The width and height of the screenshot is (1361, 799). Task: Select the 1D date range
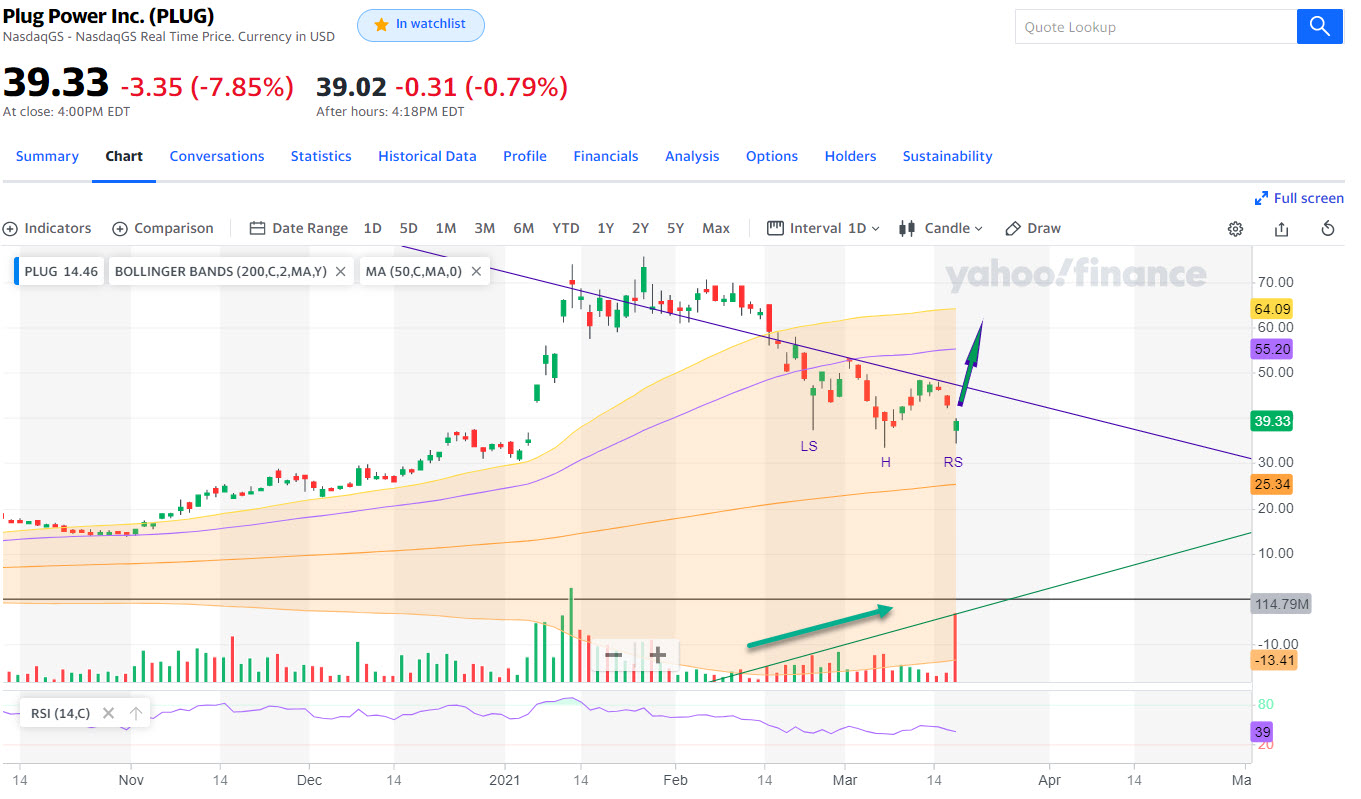(372, 228)
